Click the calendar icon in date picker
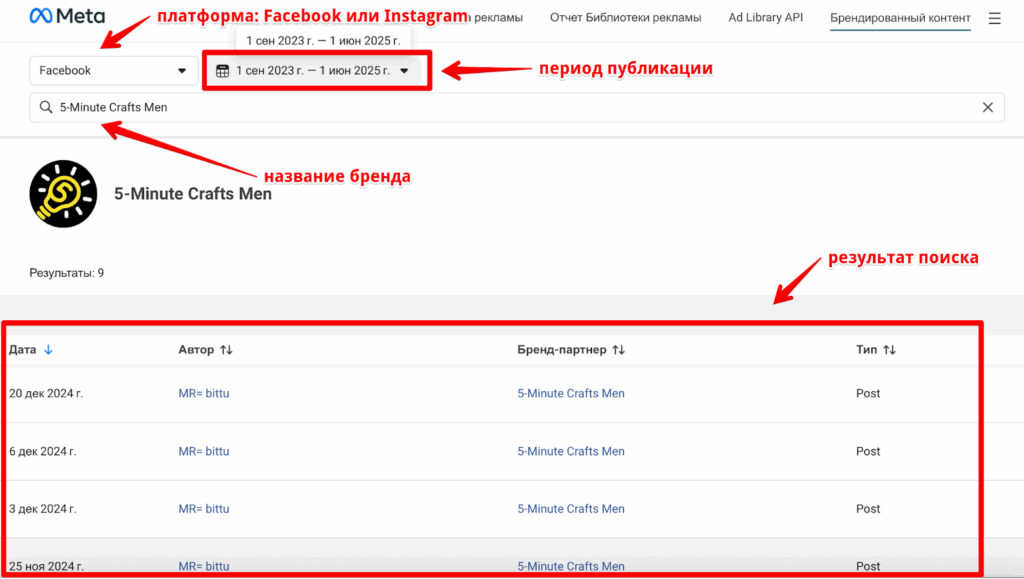 point(223,70)
